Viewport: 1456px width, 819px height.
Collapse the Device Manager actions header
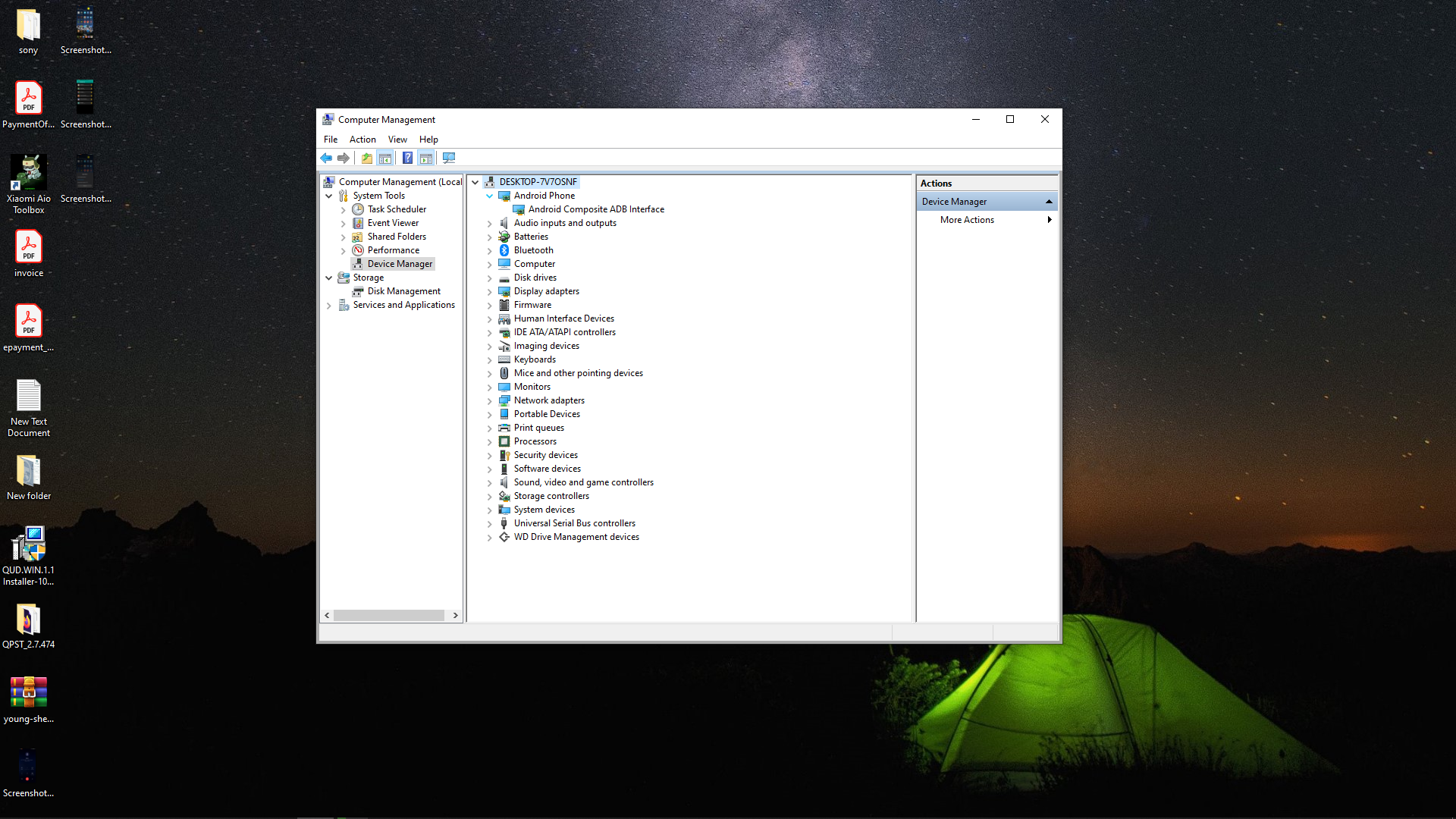[x=1049, y=202]
